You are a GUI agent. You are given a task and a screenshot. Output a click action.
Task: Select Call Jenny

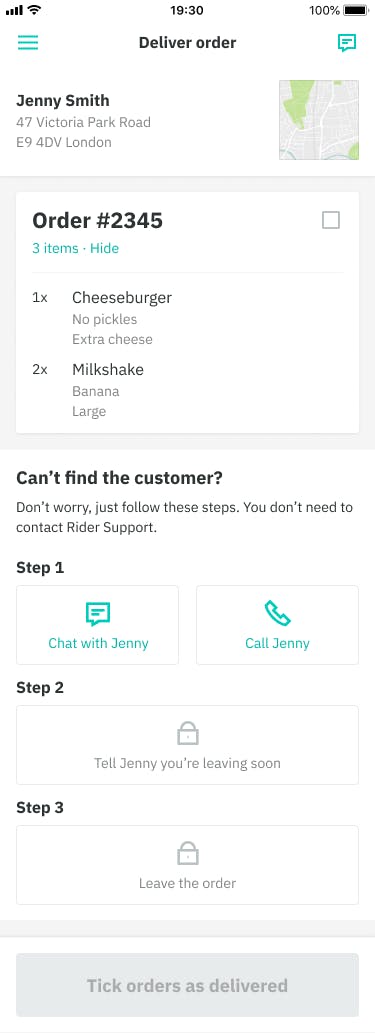[277, 625]
